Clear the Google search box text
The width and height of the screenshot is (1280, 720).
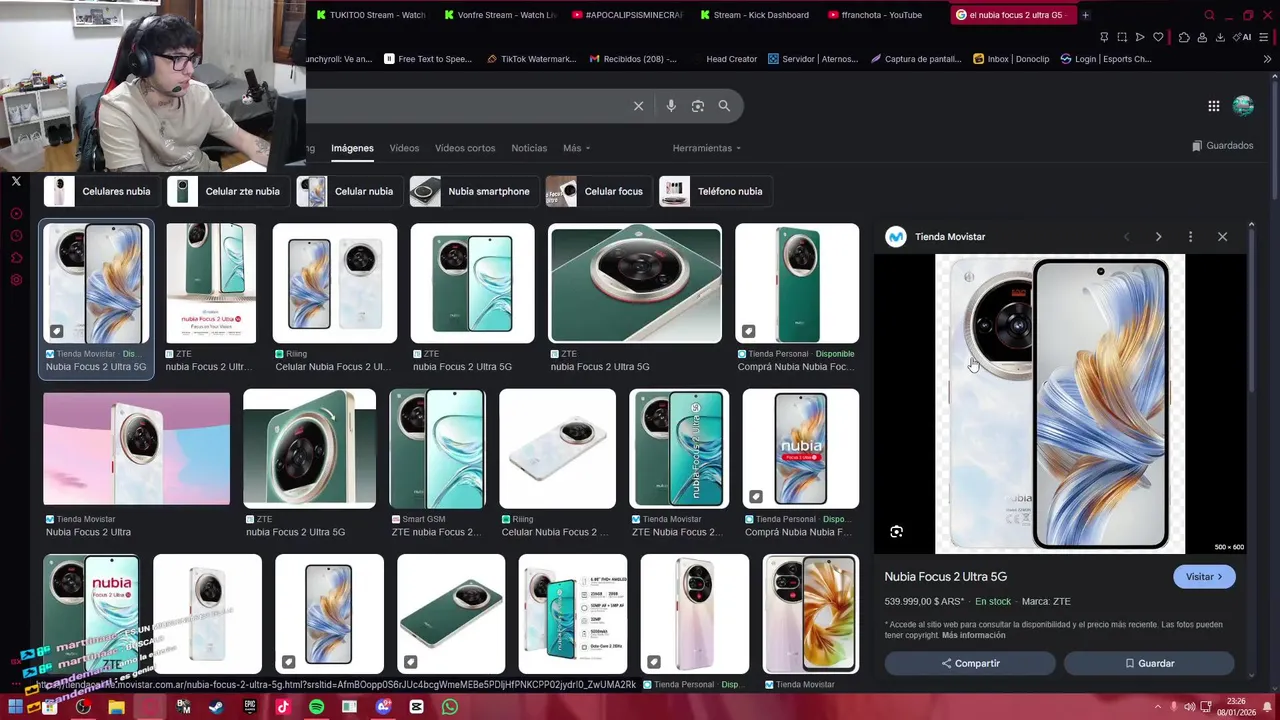pyautogui.click(x=638, y=106)
